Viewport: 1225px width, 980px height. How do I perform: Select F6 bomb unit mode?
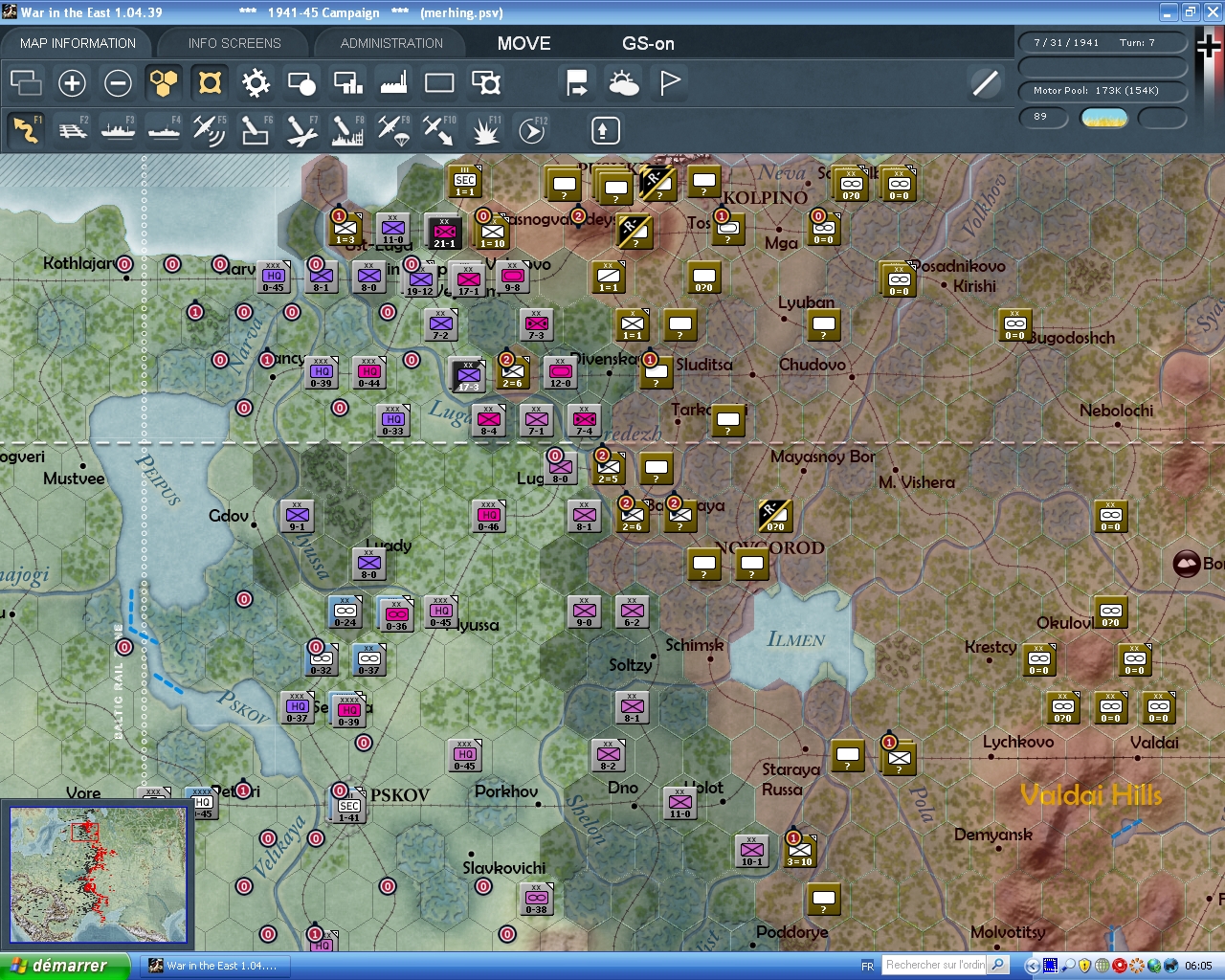(256, 130)
